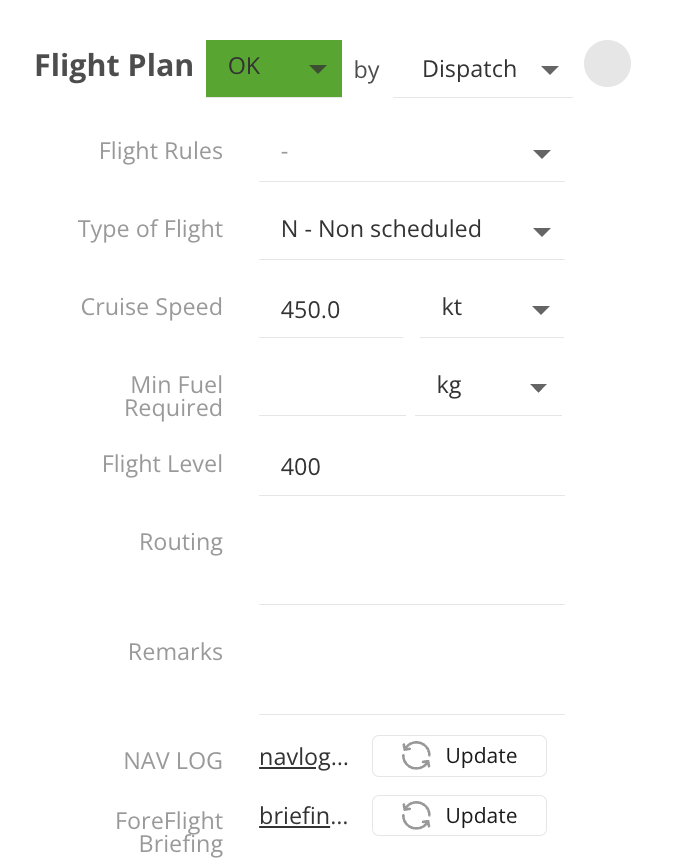
Task: Open the kg fuel unit dropdown
Action: click(538, 387)
